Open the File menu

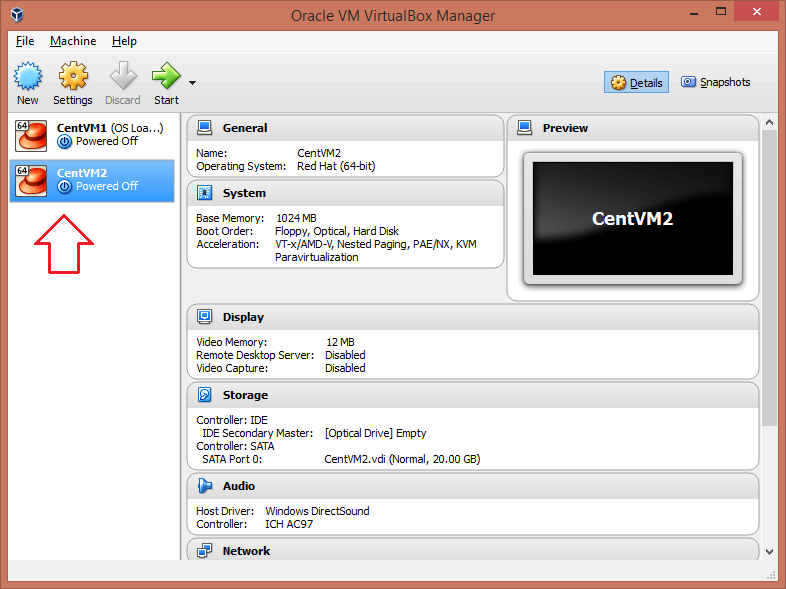(x=25, y=41)
